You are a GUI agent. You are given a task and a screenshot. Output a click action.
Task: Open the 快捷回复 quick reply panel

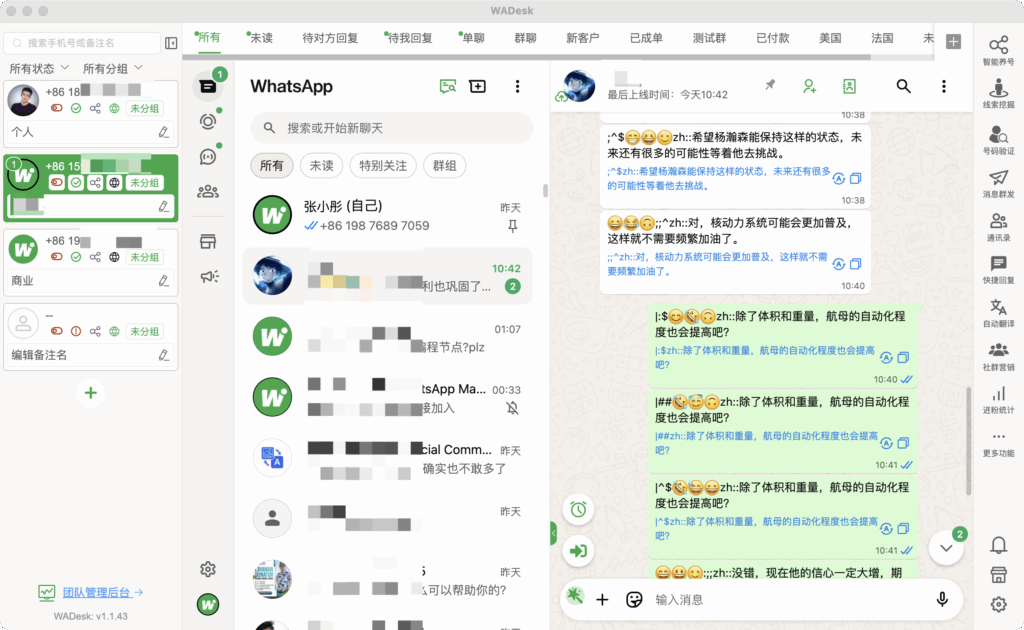(x=998, y=269)
